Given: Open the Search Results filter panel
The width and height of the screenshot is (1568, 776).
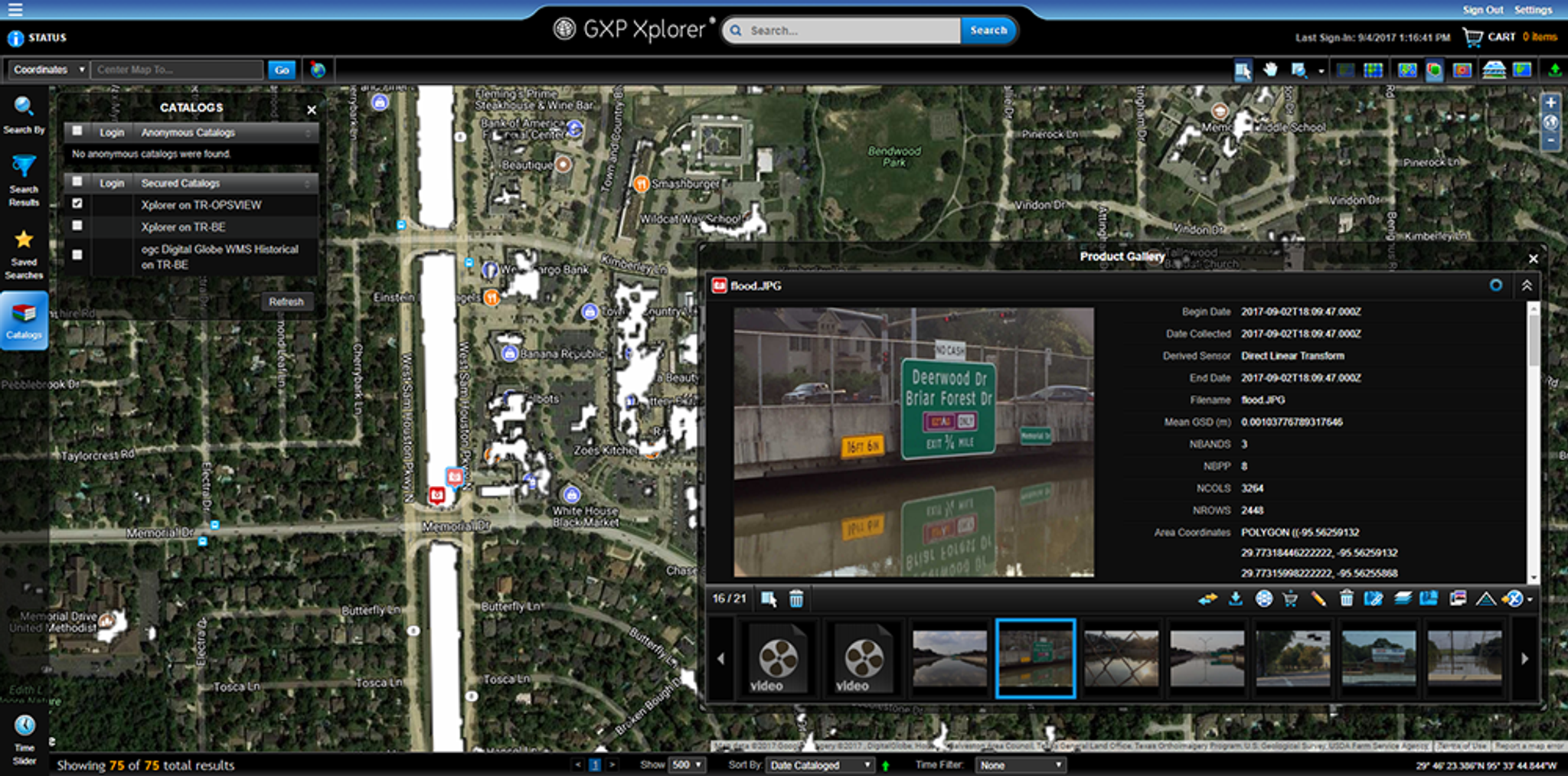Looking at the screenshot, I should click(x=24, y=181).
